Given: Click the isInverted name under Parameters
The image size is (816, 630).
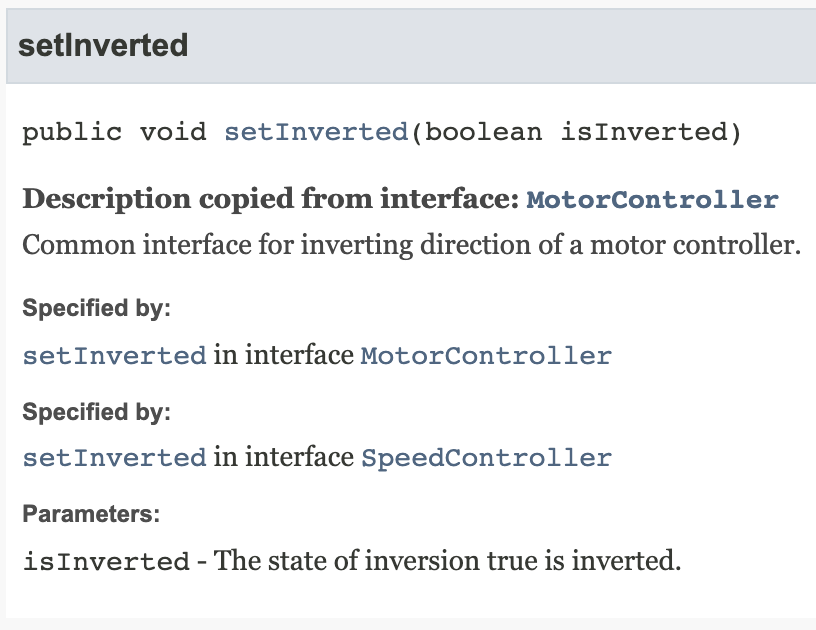Looking at the screenshot, I should pos(106,561).
